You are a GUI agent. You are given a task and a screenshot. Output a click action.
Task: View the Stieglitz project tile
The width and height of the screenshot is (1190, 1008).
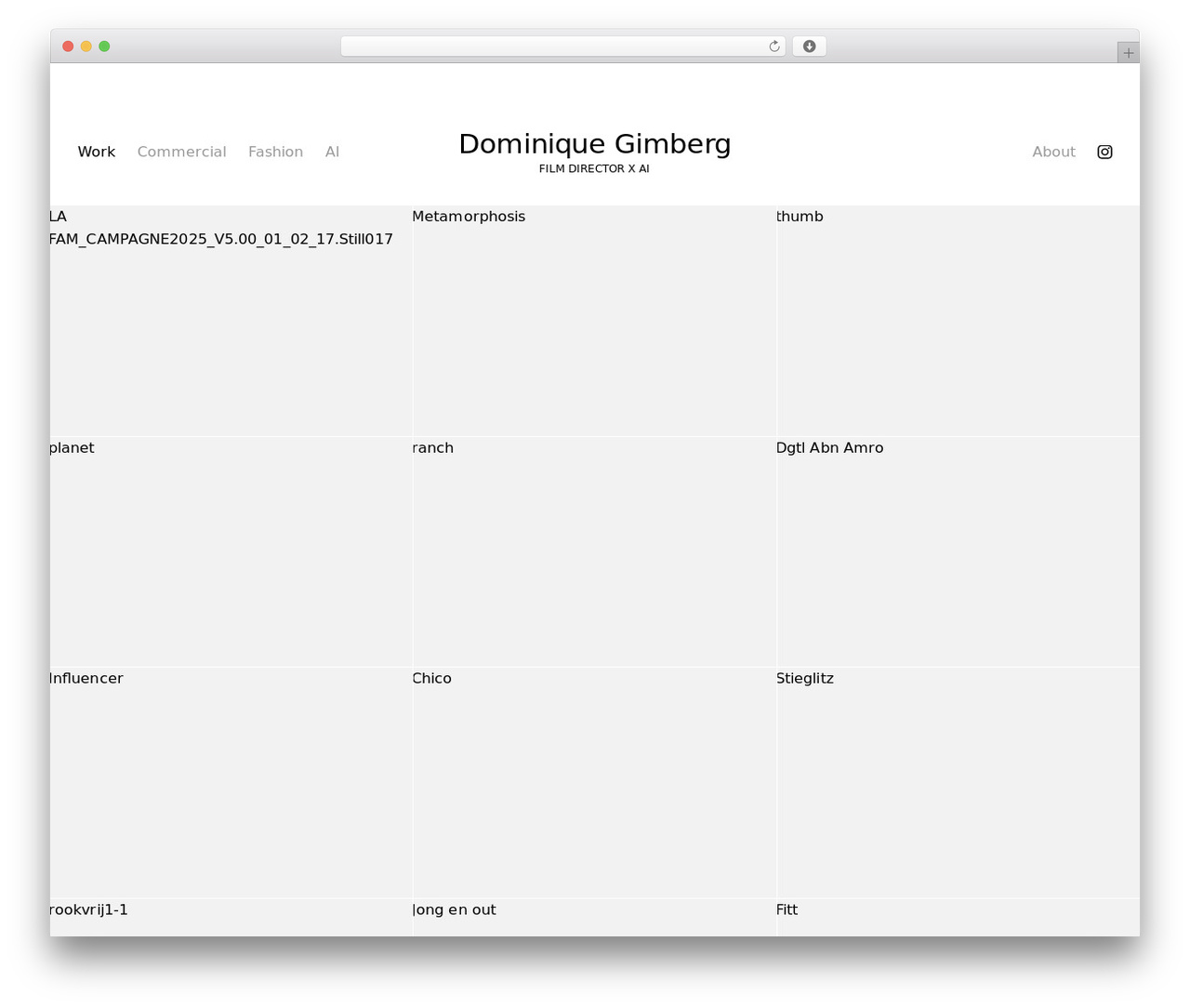tap(958, 783)
